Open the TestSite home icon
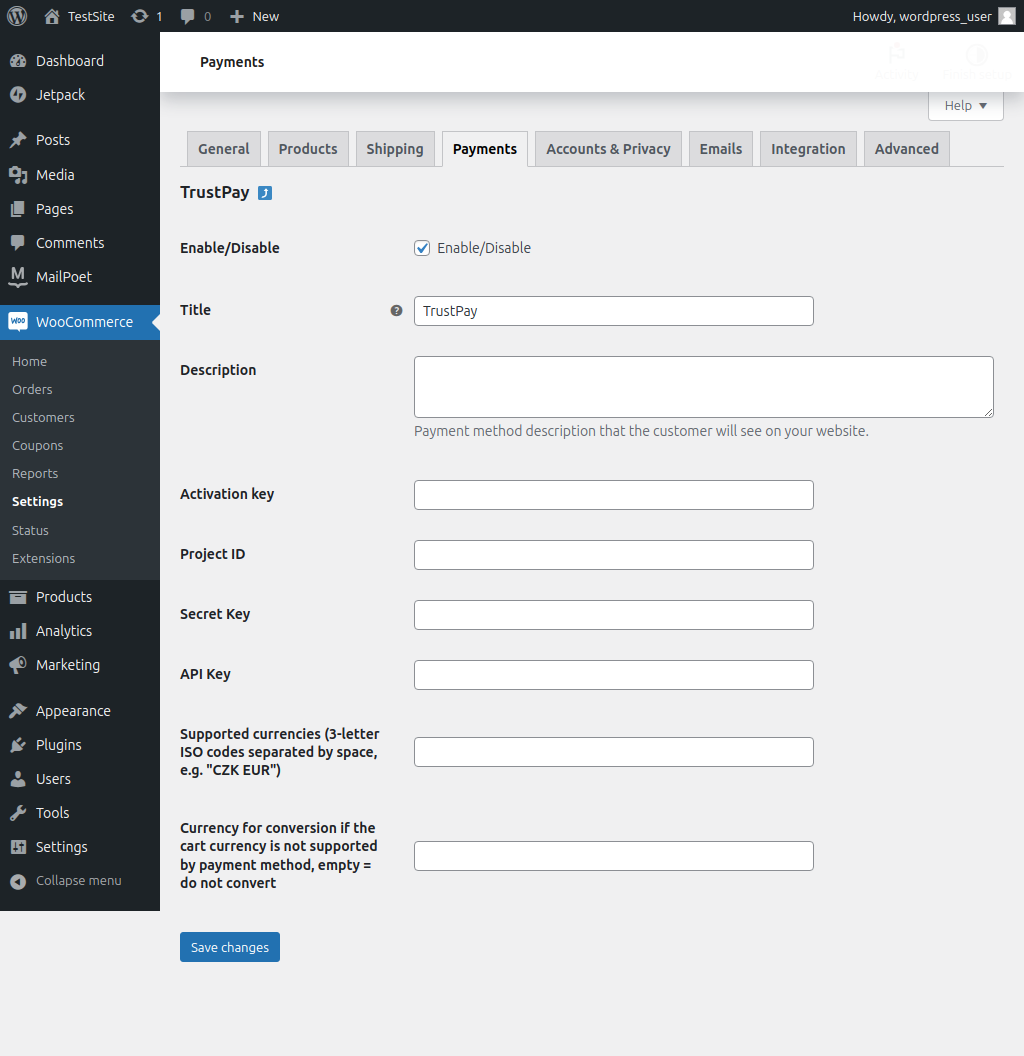 (x=52, y=16)
